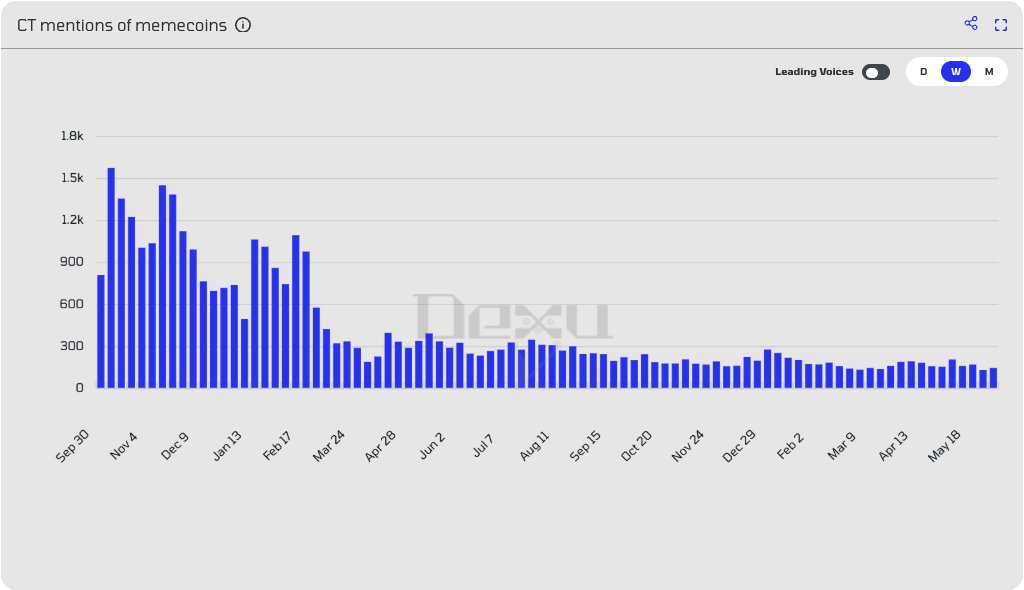The height and width of the screenshot is (590, 1024).
Task: Click the 'Feb 2' x-axis label
Action: point(790,446)
